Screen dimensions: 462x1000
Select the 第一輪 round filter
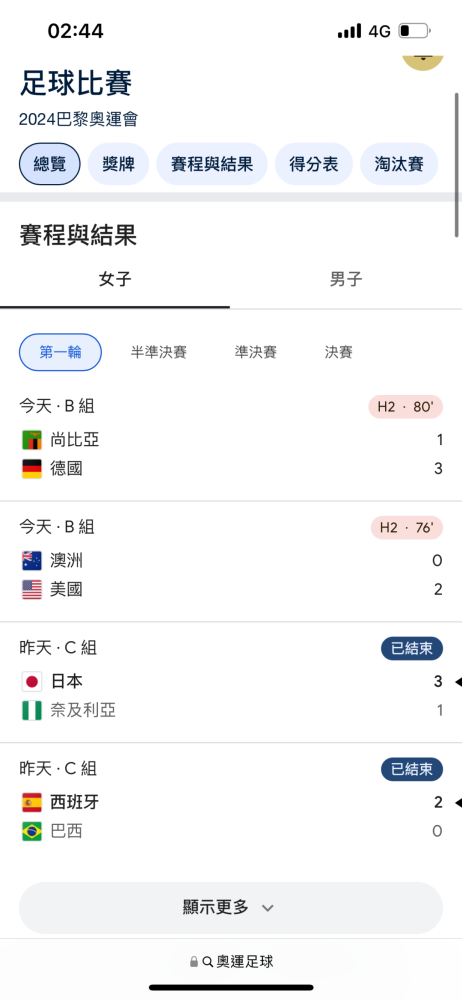(61, 352)
